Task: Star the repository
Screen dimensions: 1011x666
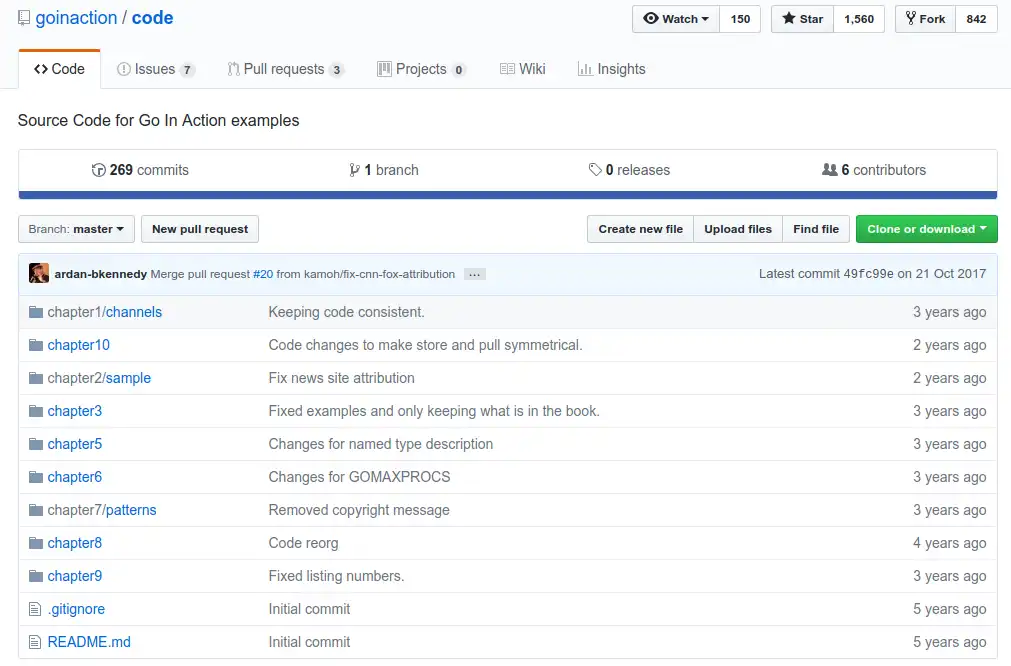Action: 803,19
